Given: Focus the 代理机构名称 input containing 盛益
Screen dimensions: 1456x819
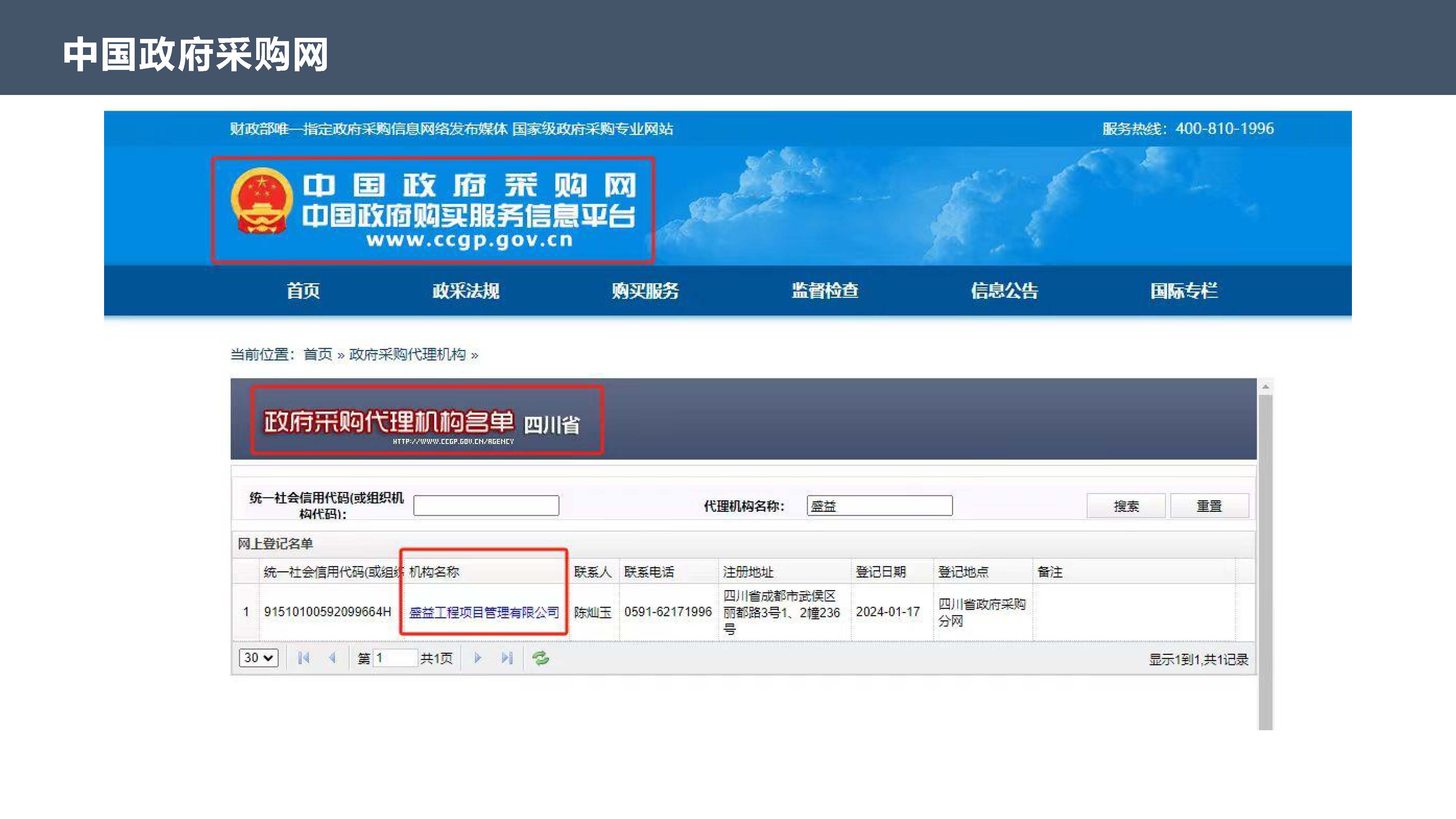Looking at the screenshot, I should click(880, 505).
